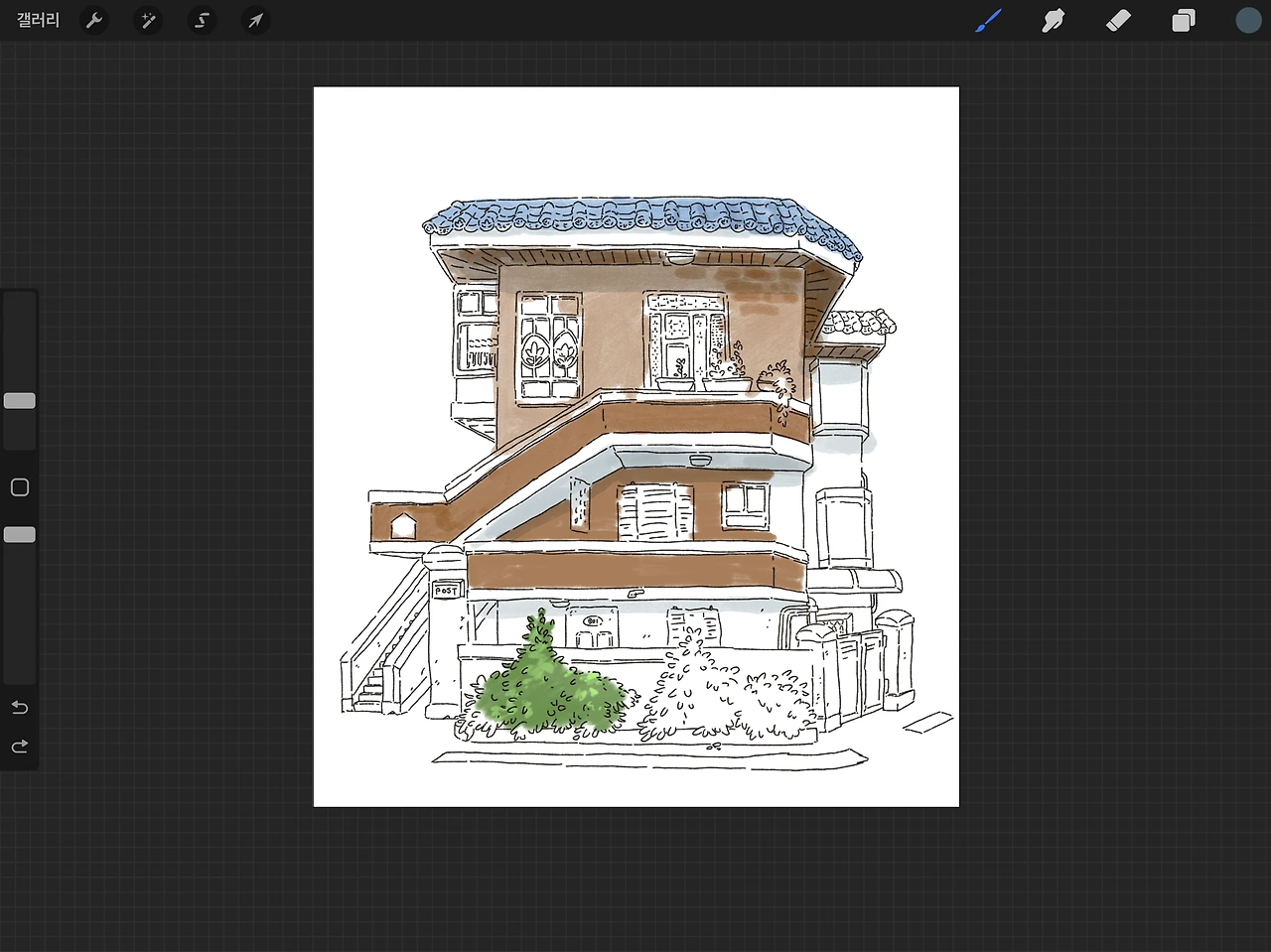Open the 갤러리 gallery view
This screenshot has width=1271, height=952.
[x=39, y=20]
